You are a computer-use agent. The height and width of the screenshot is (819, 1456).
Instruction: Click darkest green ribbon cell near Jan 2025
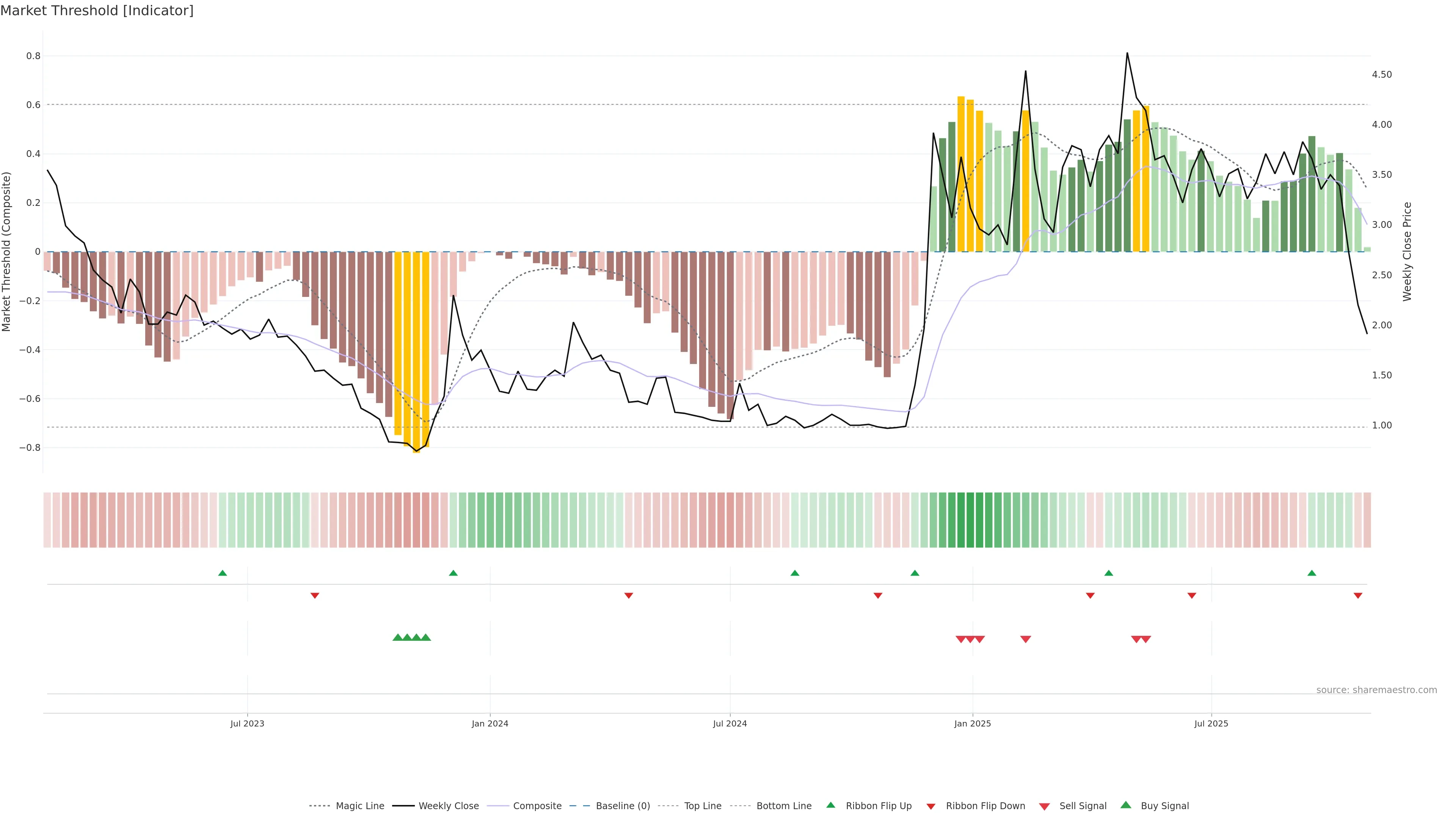click(970, 520)
